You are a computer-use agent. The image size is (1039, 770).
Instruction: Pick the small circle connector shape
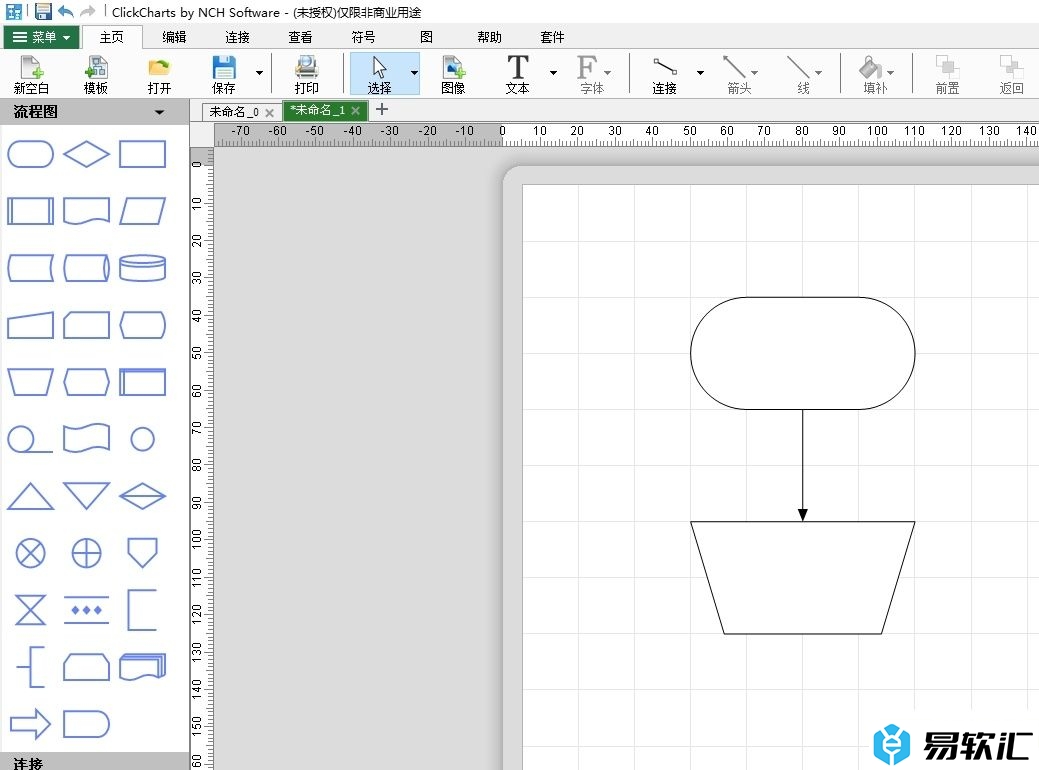coord(142,439)
